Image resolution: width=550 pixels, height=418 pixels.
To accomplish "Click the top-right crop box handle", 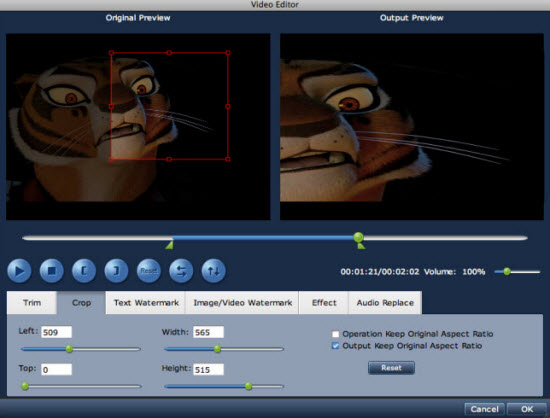I will 228,53.
